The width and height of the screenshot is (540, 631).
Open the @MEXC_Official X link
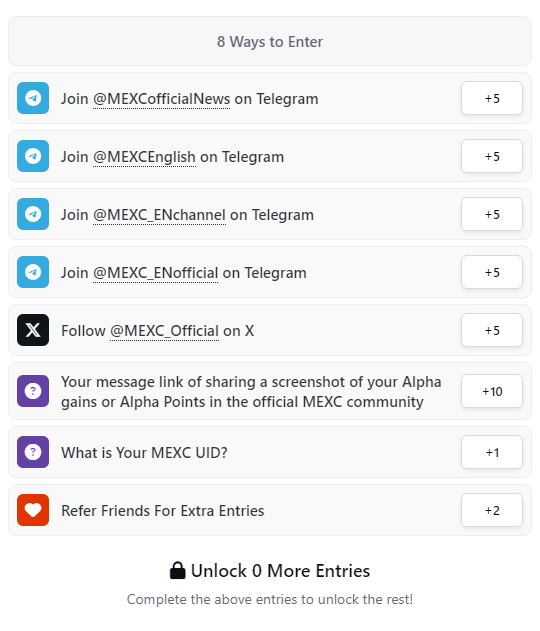[165, 331]
